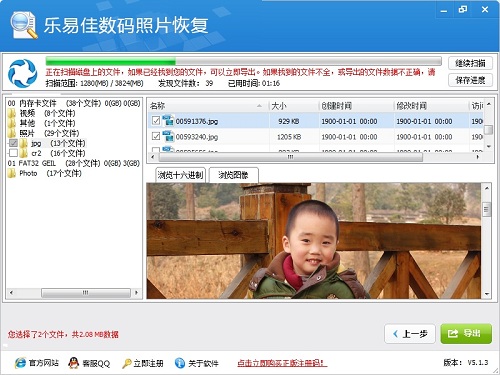This screenshot has width=500, height=375.
Task: Click the folder tree scroll right arrow
Action: (x=136, y=293)
